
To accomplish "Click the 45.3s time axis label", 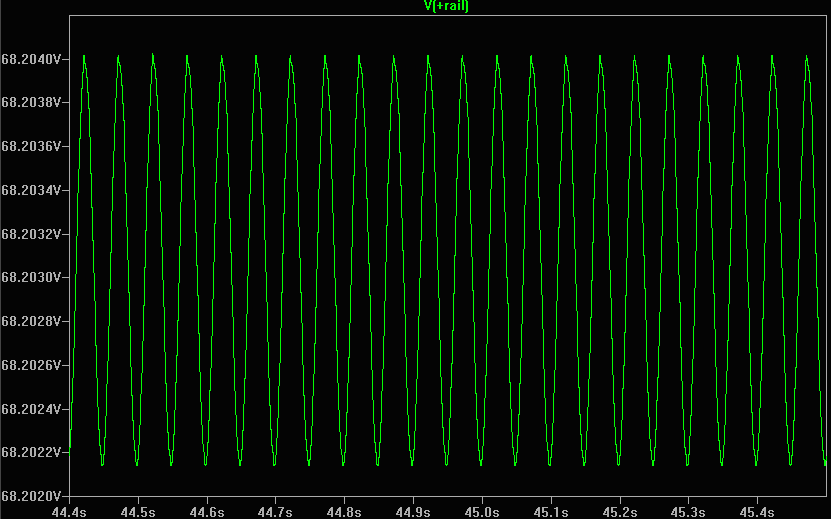I will pos(688,512).
